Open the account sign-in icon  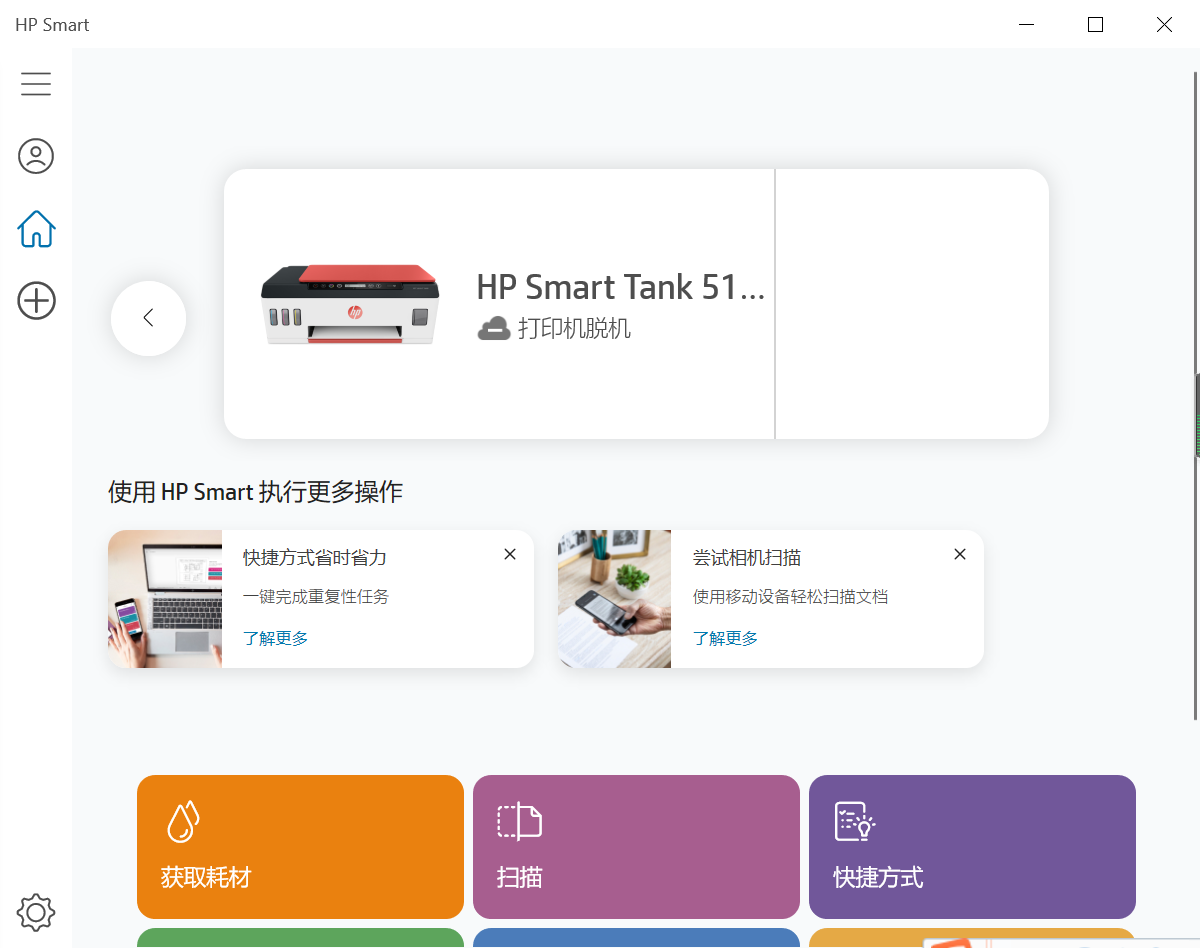click(36, 156)
